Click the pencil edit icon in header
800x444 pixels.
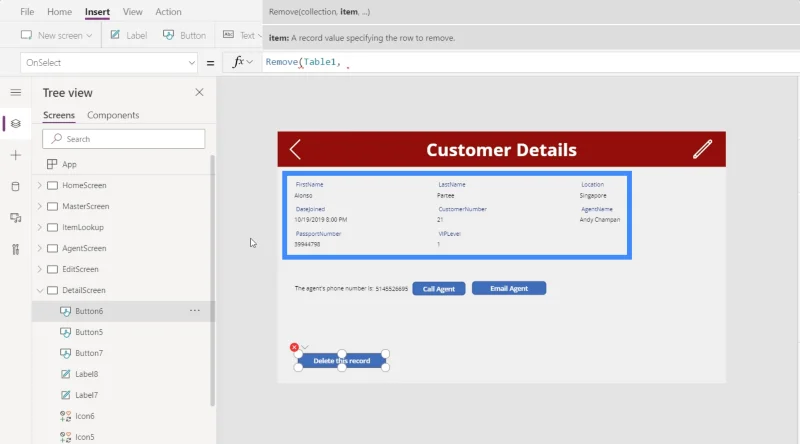tap(702, 149)
